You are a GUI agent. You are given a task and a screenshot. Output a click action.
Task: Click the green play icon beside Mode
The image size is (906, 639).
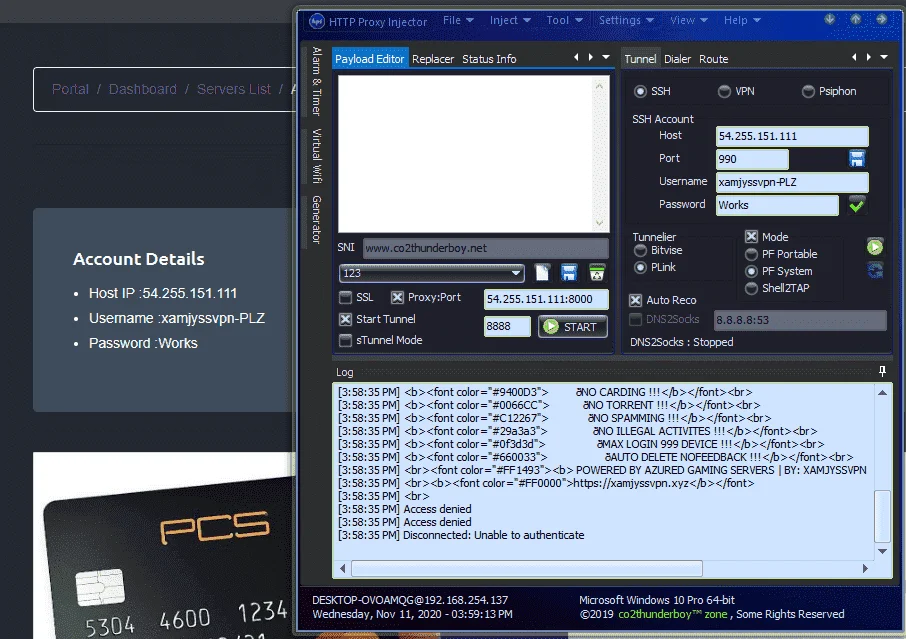click(x=875, y=247)
